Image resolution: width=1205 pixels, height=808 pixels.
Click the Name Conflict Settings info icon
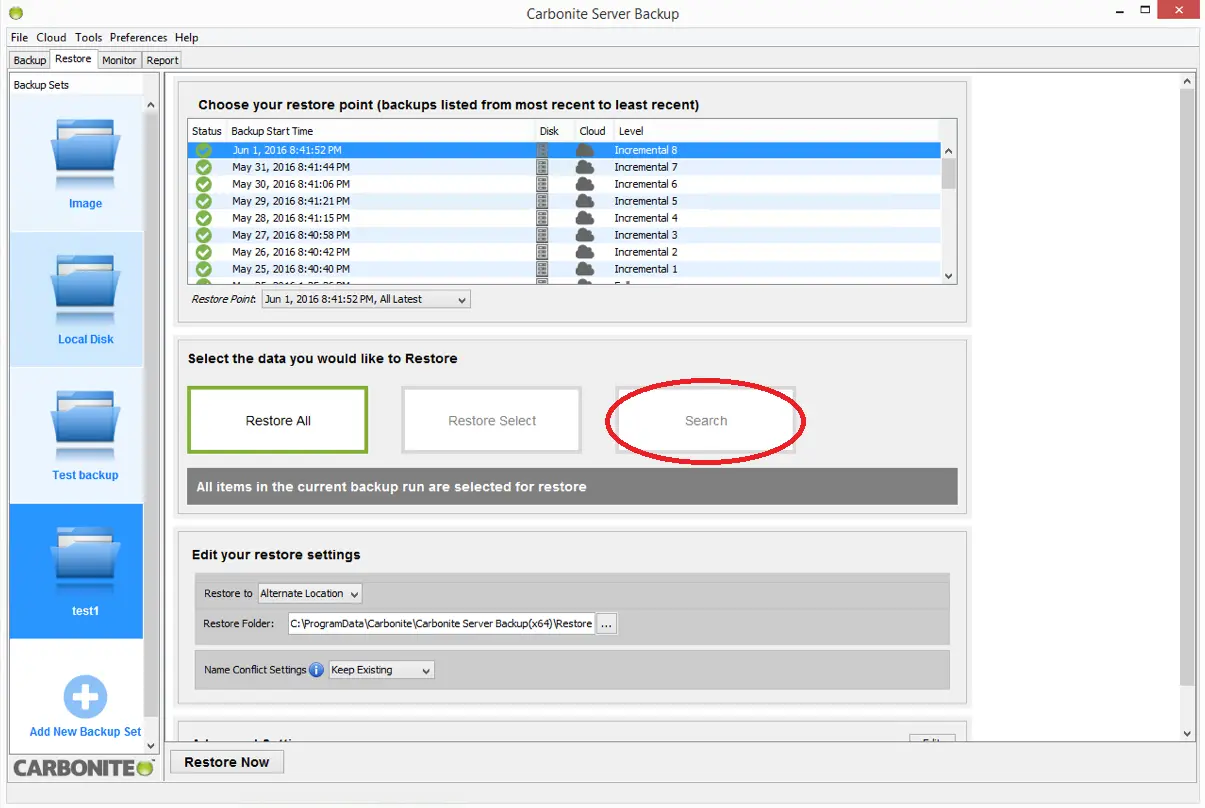[316, 670]
